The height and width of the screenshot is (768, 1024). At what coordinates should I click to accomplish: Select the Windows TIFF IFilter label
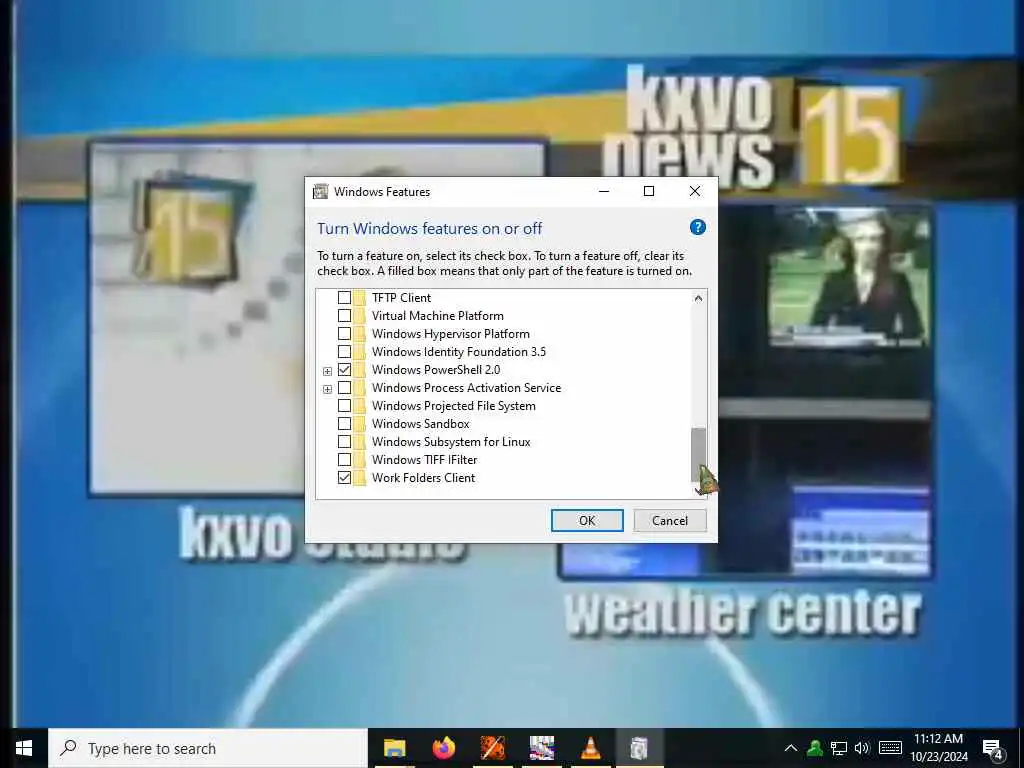(424, 460)
